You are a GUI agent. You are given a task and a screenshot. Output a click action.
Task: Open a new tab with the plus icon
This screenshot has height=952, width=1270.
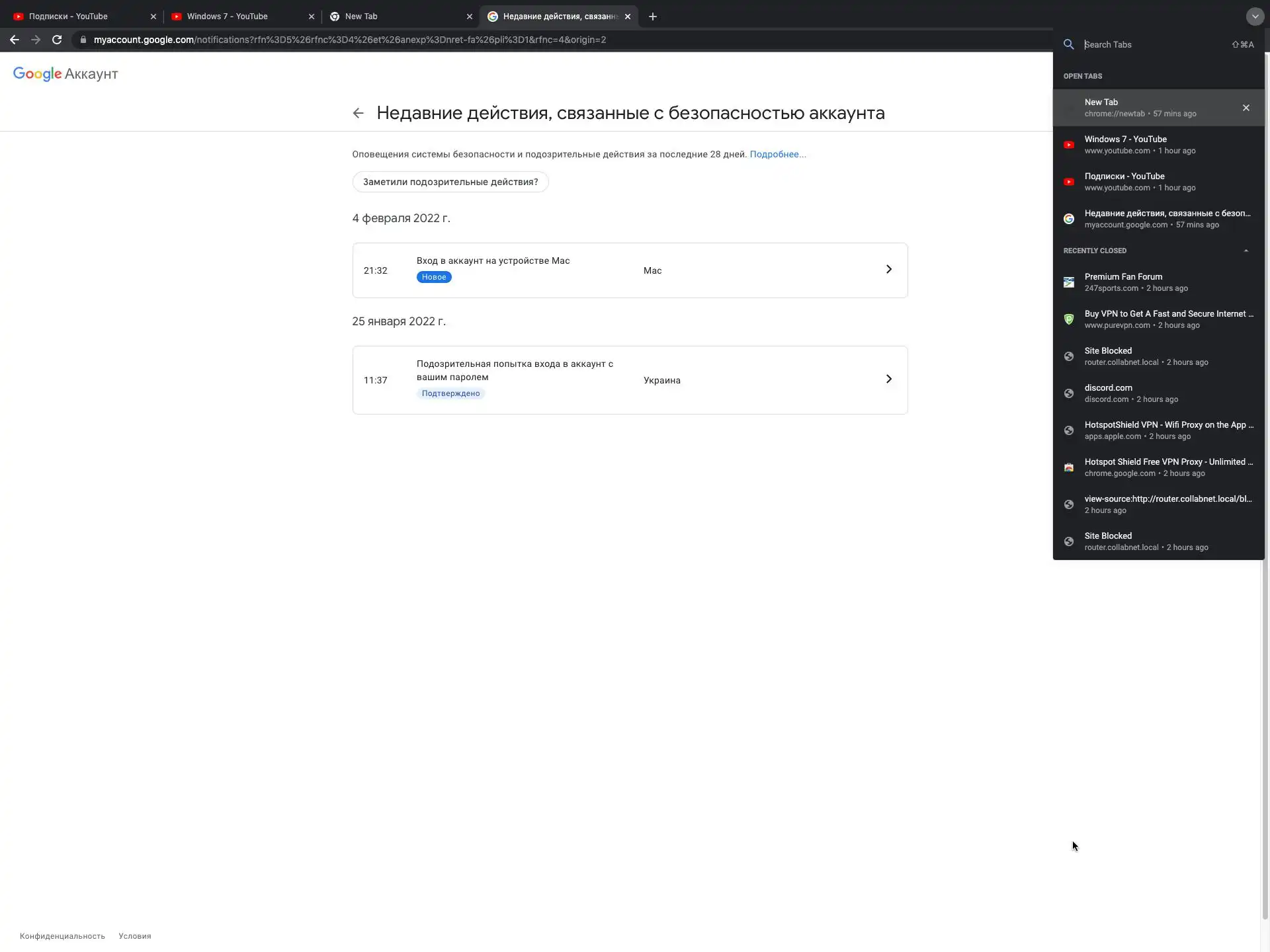click(653, 17)
